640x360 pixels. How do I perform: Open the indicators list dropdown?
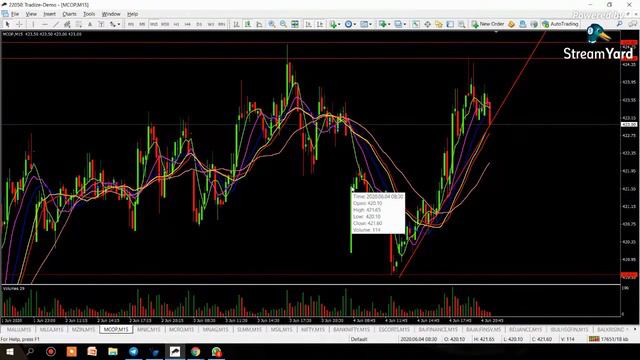tap(335, 24)
